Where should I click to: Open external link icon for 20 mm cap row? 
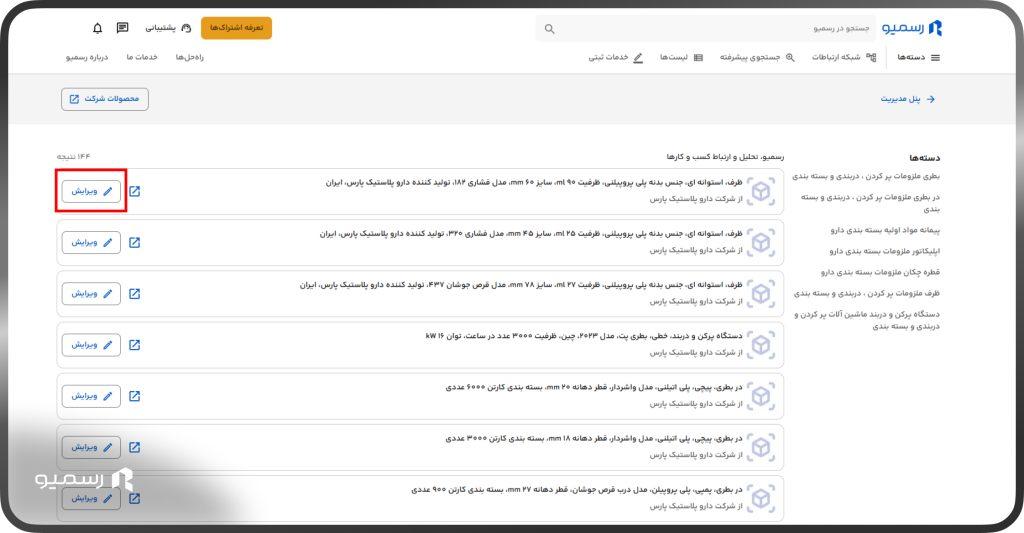135,396
